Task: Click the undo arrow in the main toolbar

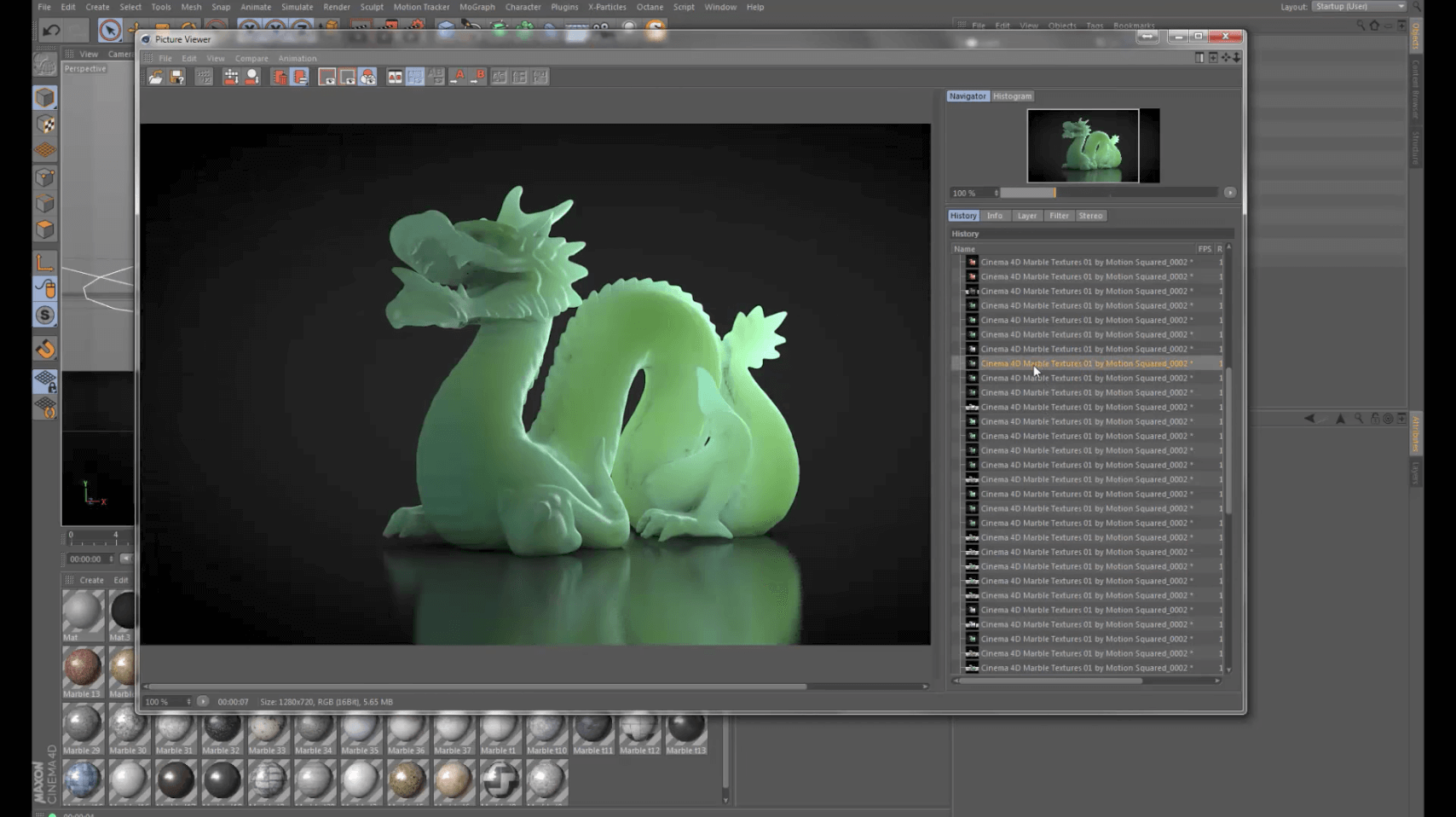Action: (51, 30)
